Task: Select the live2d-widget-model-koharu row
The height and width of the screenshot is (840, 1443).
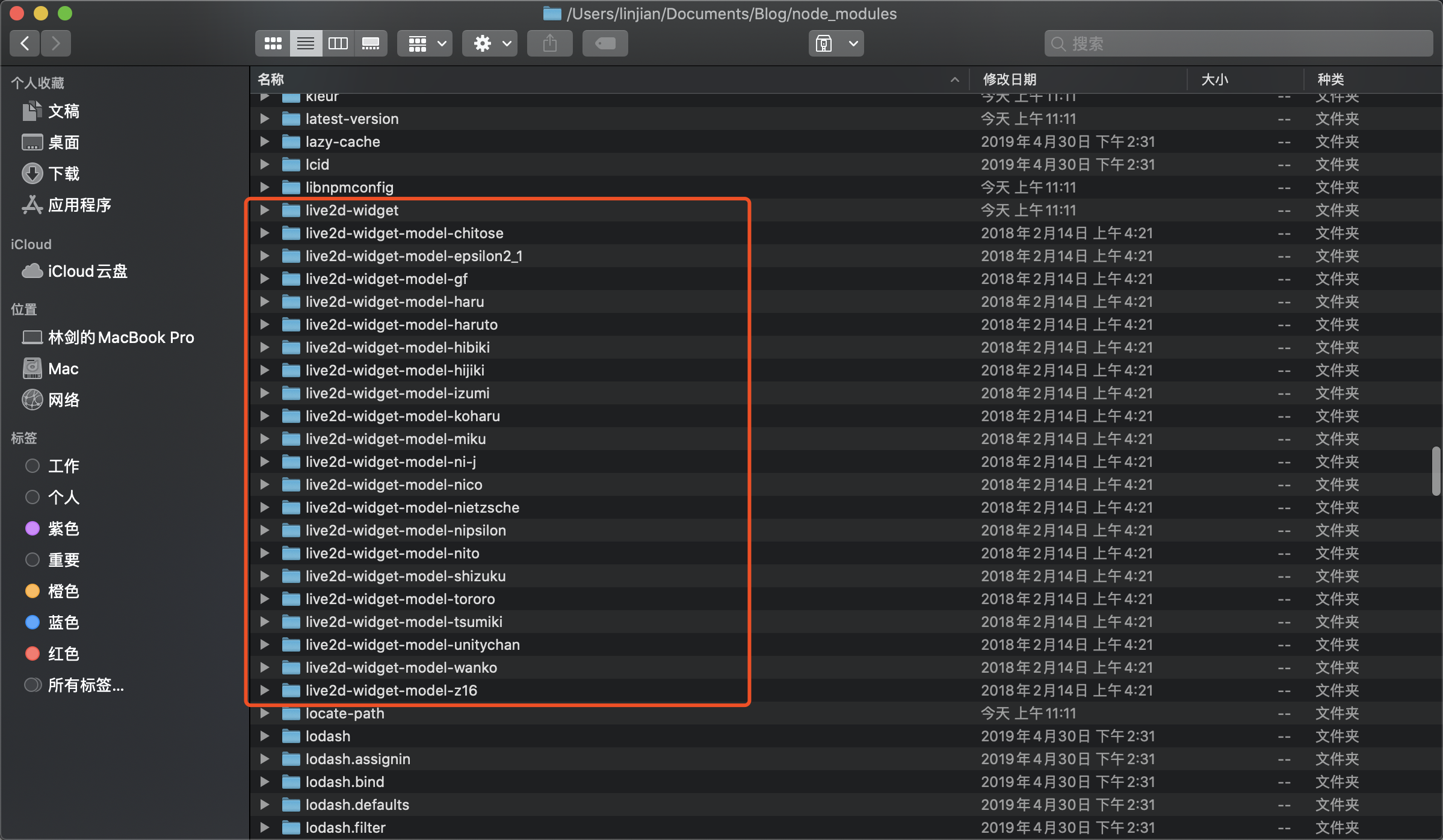Action: point(846,416)
